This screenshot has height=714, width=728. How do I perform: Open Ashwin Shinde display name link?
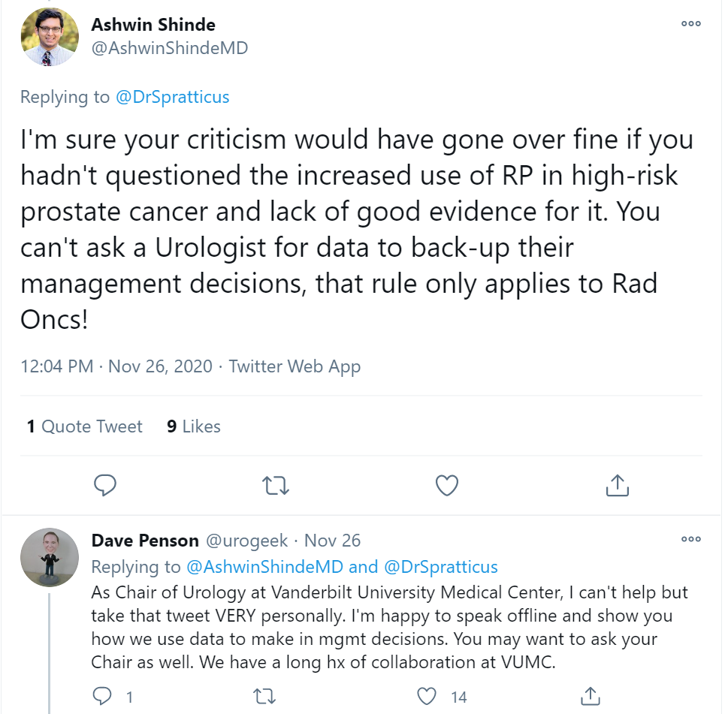(x=153, y=24)
